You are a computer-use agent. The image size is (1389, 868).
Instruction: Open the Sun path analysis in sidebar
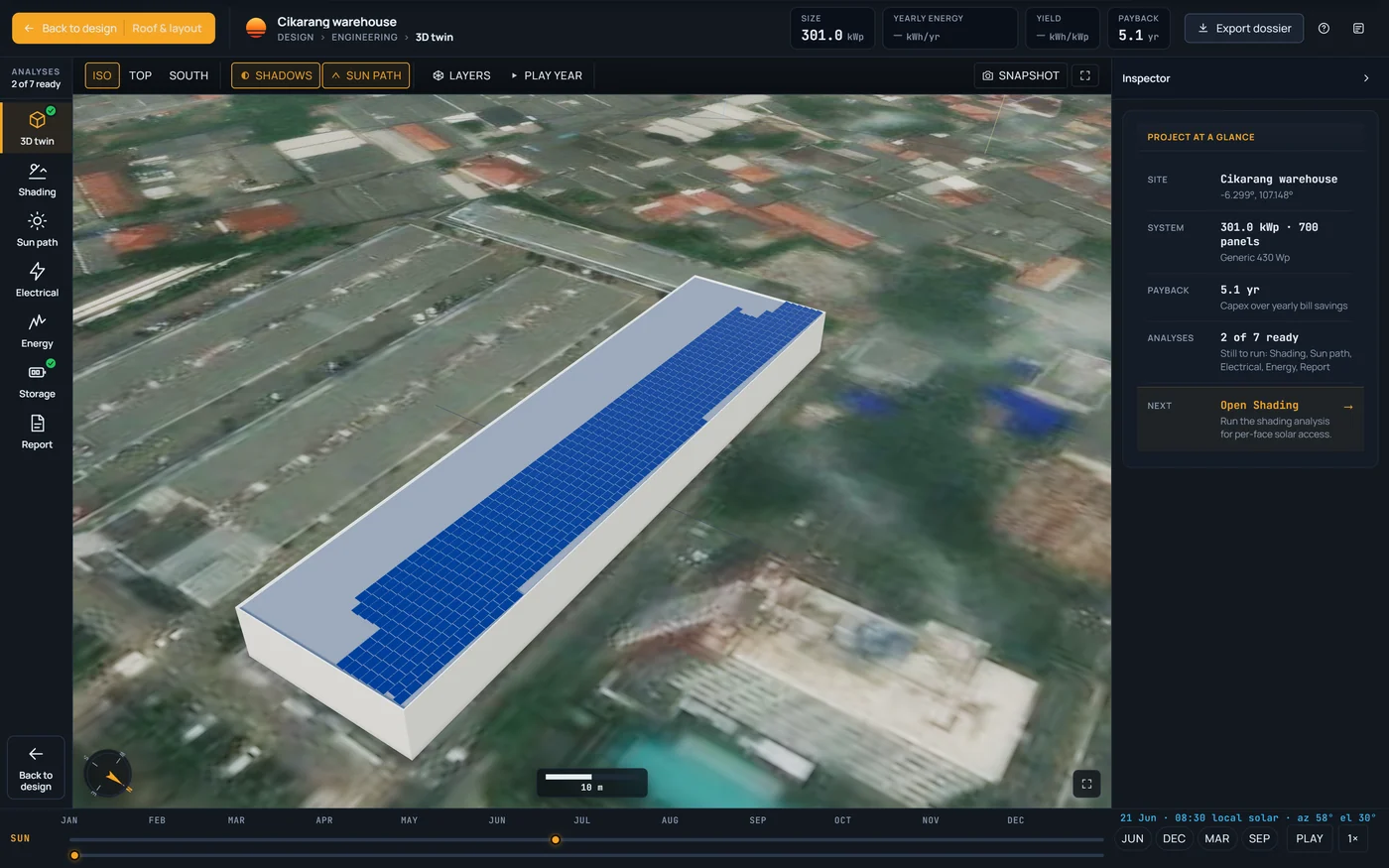[x=37, y=230]
